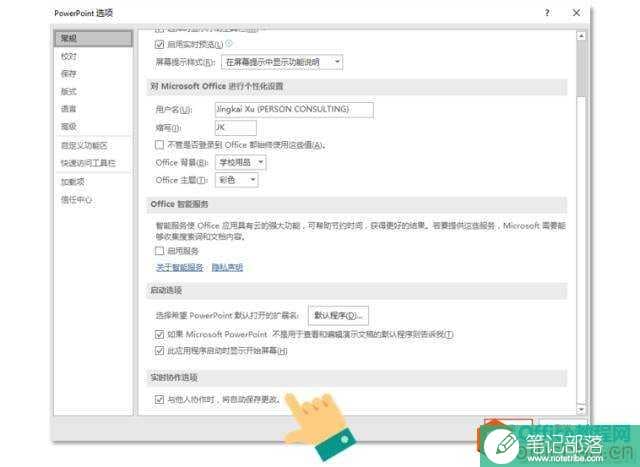Click the vertical scrollbar thumb

tap(581, 69)
